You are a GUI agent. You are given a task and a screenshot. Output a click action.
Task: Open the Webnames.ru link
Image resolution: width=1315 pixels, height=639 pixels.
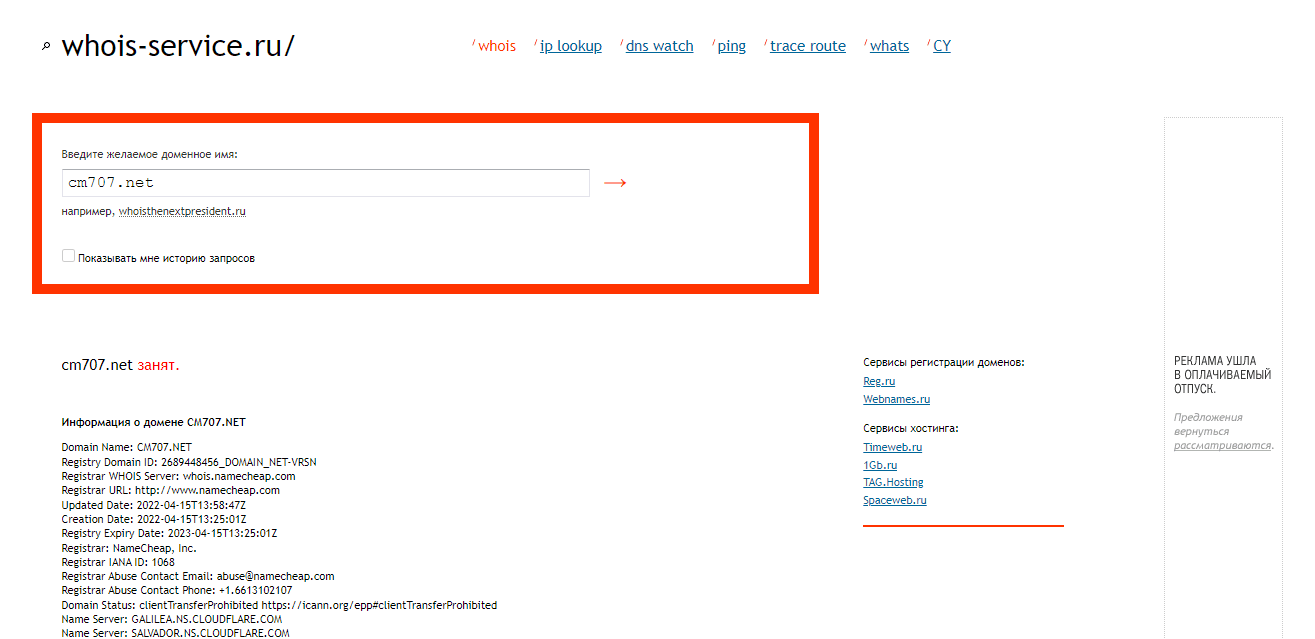coord(896,400)
